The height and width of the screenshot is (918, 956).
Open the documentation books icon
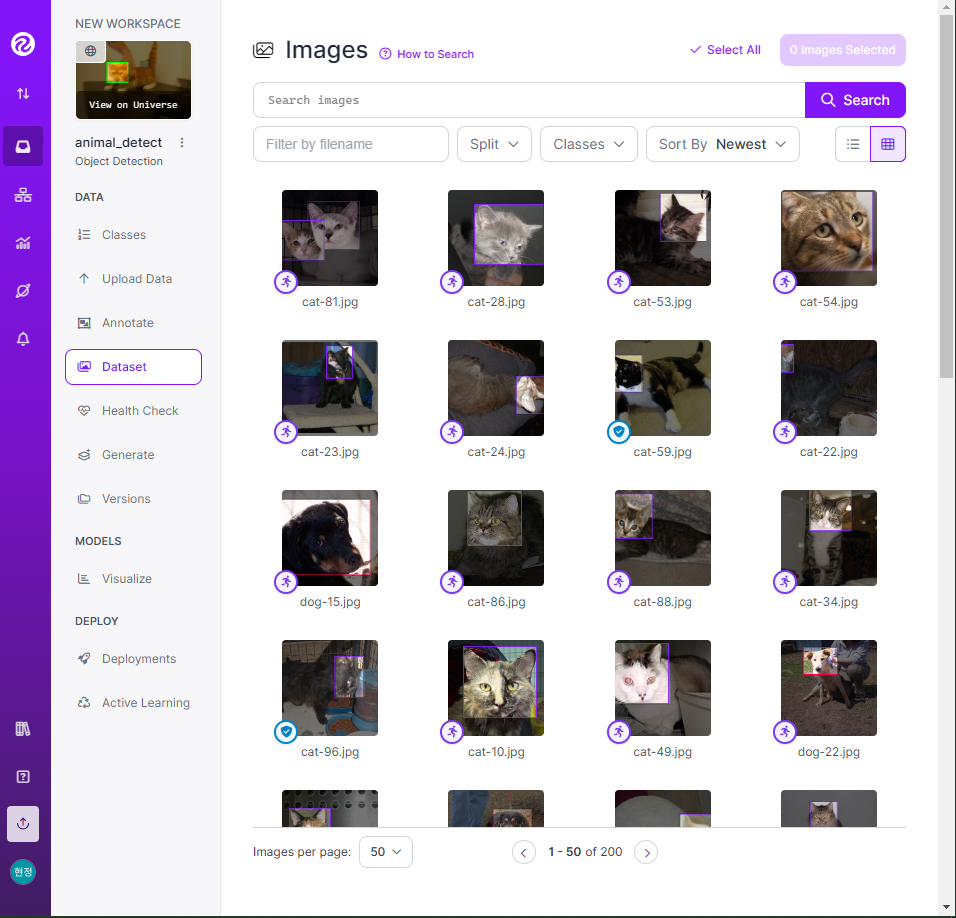pos(23,729)
